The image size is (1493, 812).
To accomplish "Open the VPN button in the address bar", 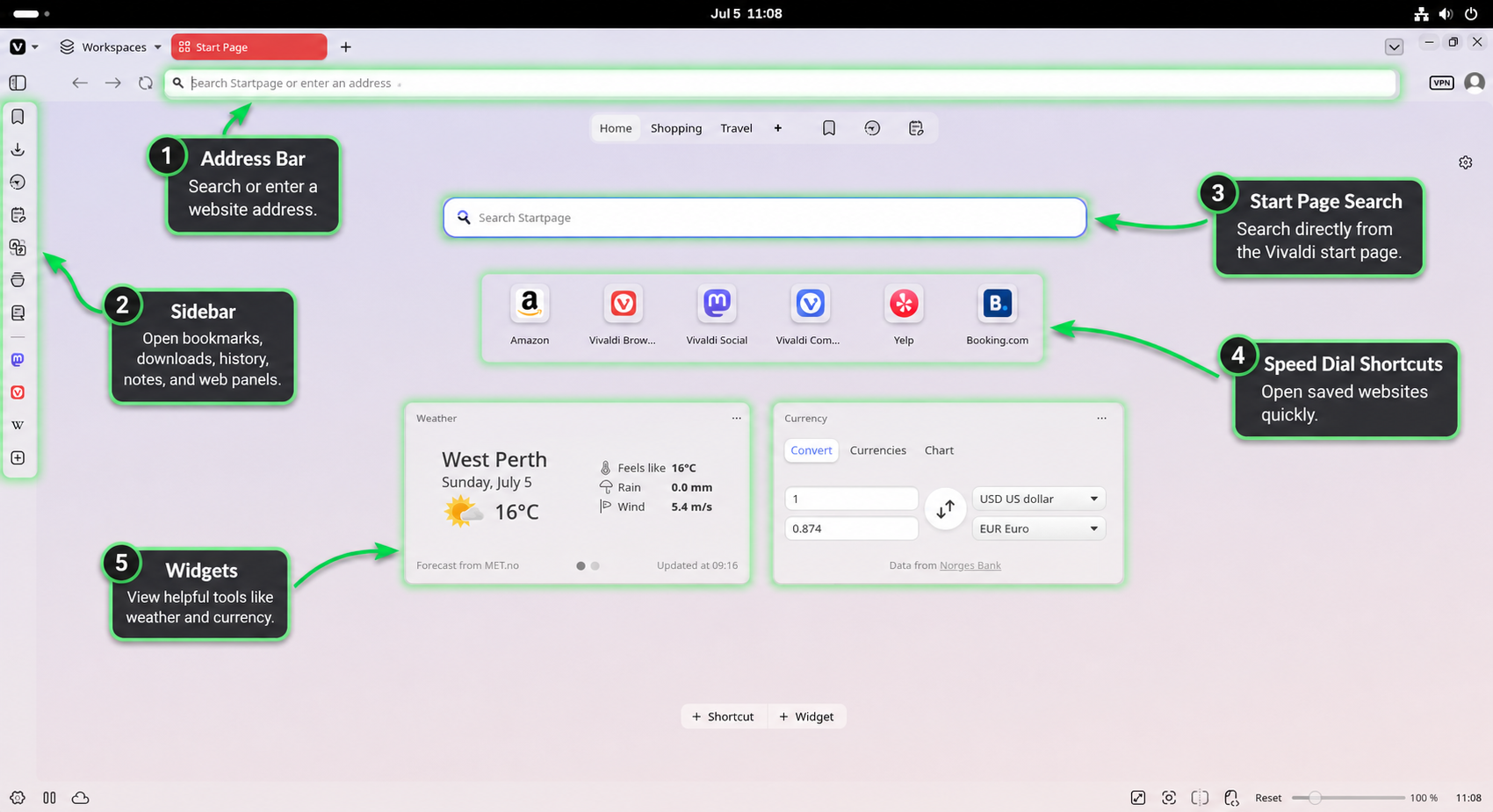I will pos(1441,83).
